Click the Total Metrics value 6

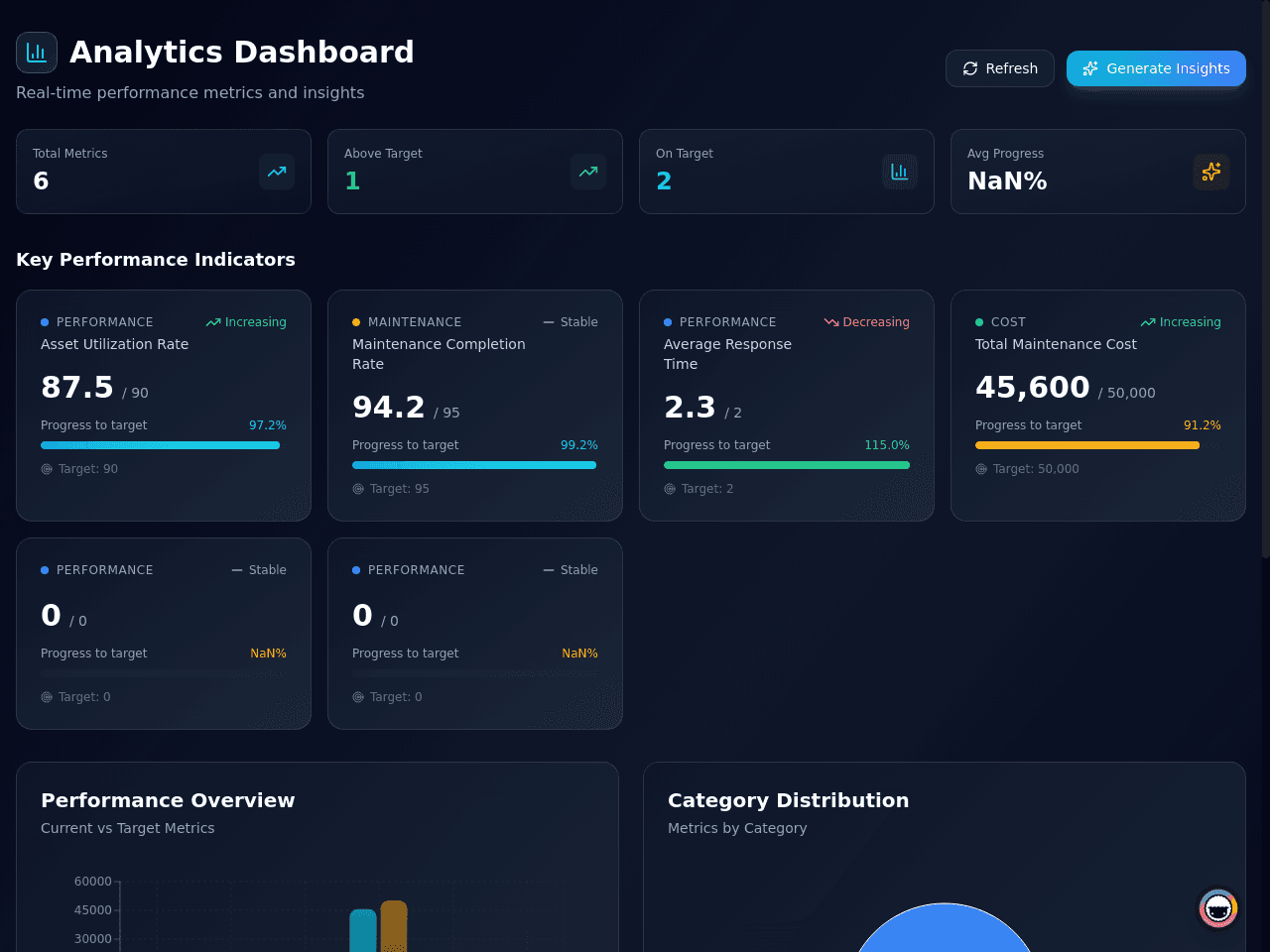[41, 180]
